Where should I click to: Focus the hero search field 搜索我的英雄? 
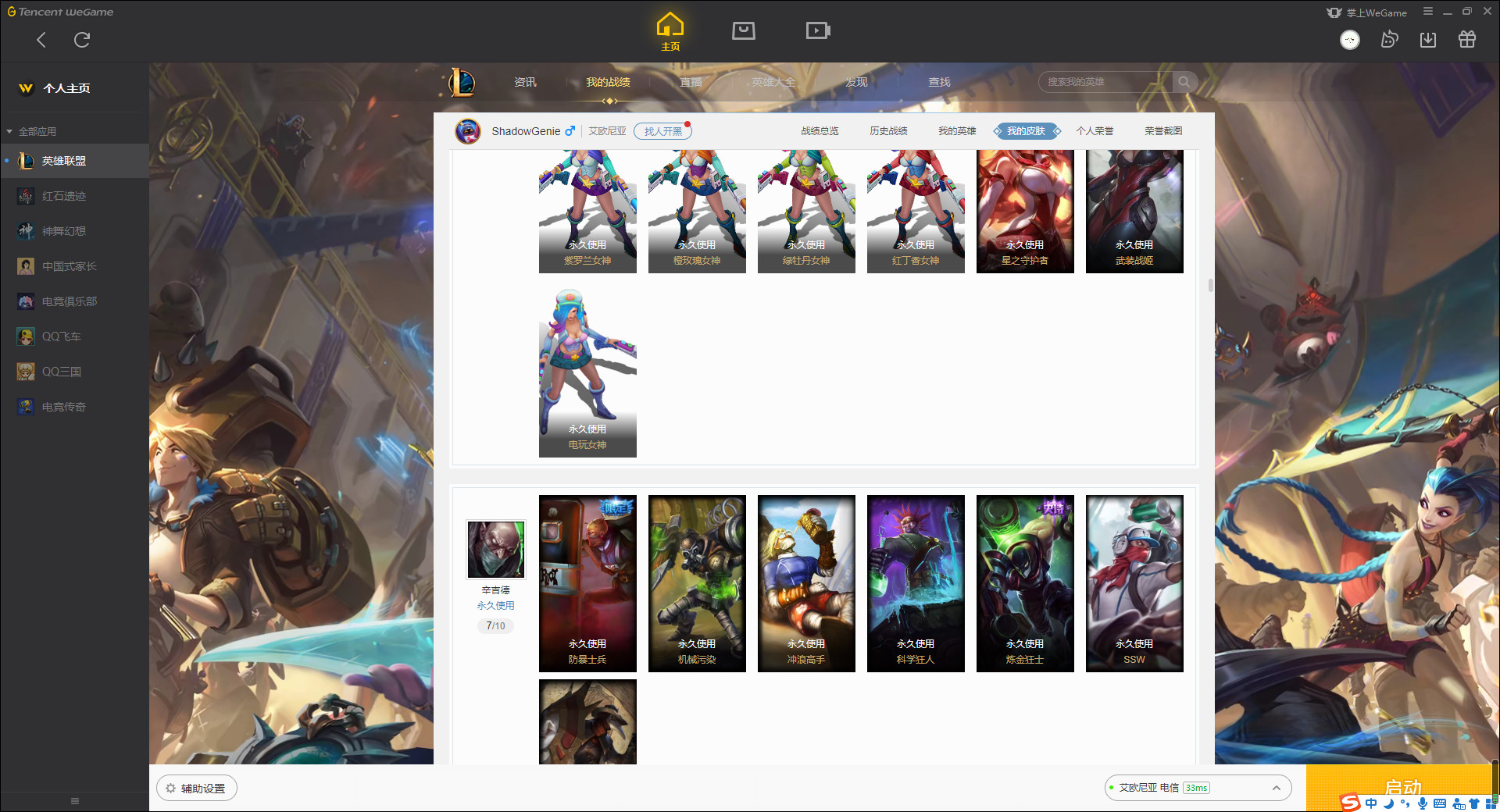(x=1106, y=82)
